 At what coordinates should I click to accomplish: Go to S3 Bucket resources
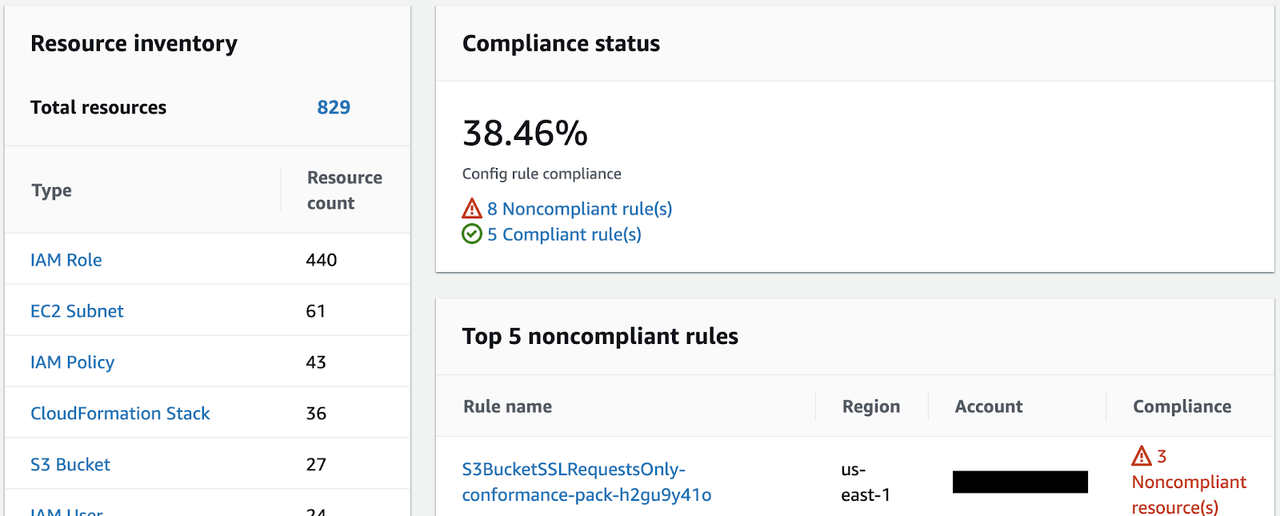click(x=70, y=464)
